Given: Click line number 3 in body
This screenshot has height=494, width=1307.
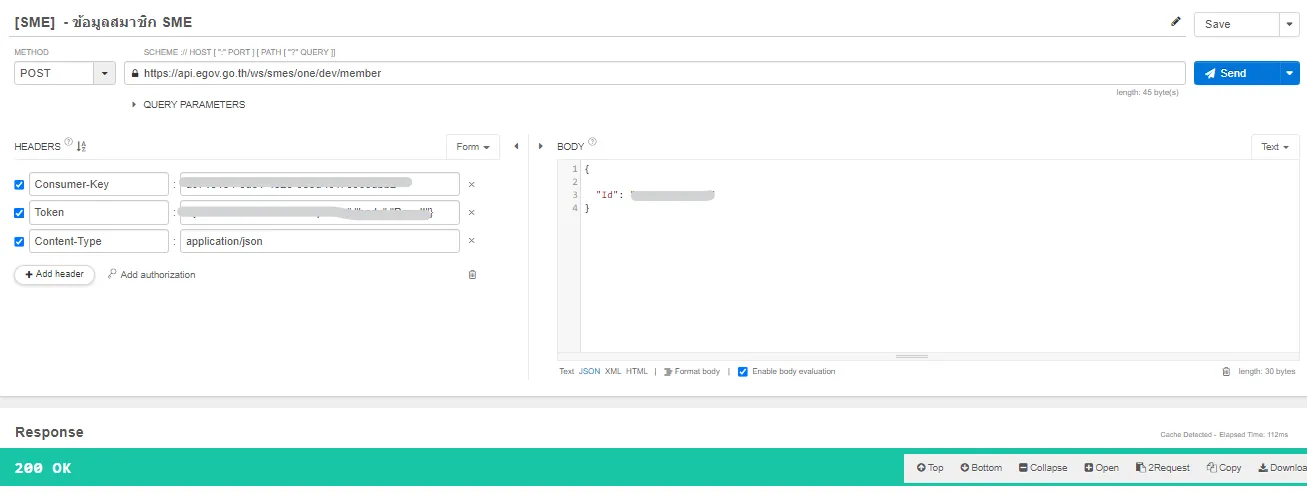Looking at the screenshot, I should (575, 195).
